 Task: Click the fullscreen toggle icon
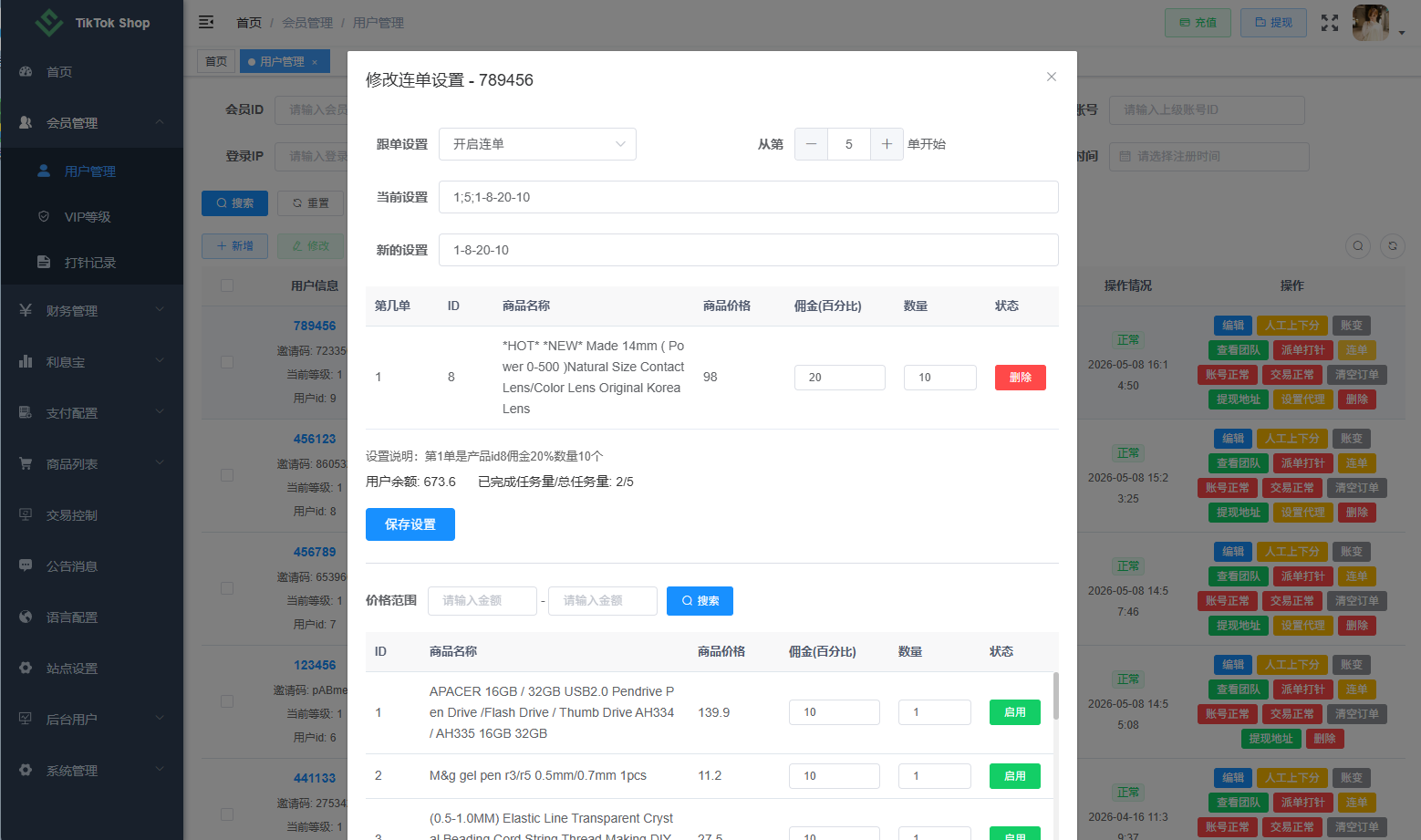pyautogui.click(x=1330, y=23)
